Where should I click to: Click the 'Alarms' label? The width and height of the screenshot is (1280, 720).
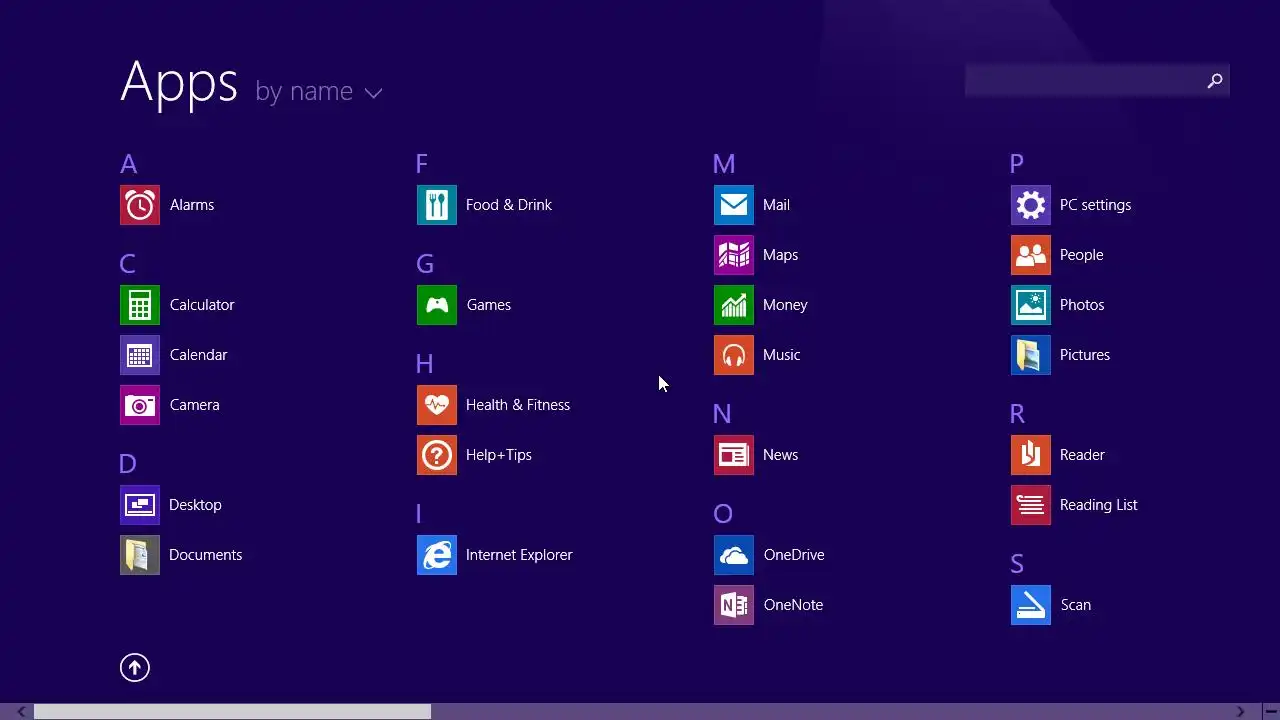(192, 205)
